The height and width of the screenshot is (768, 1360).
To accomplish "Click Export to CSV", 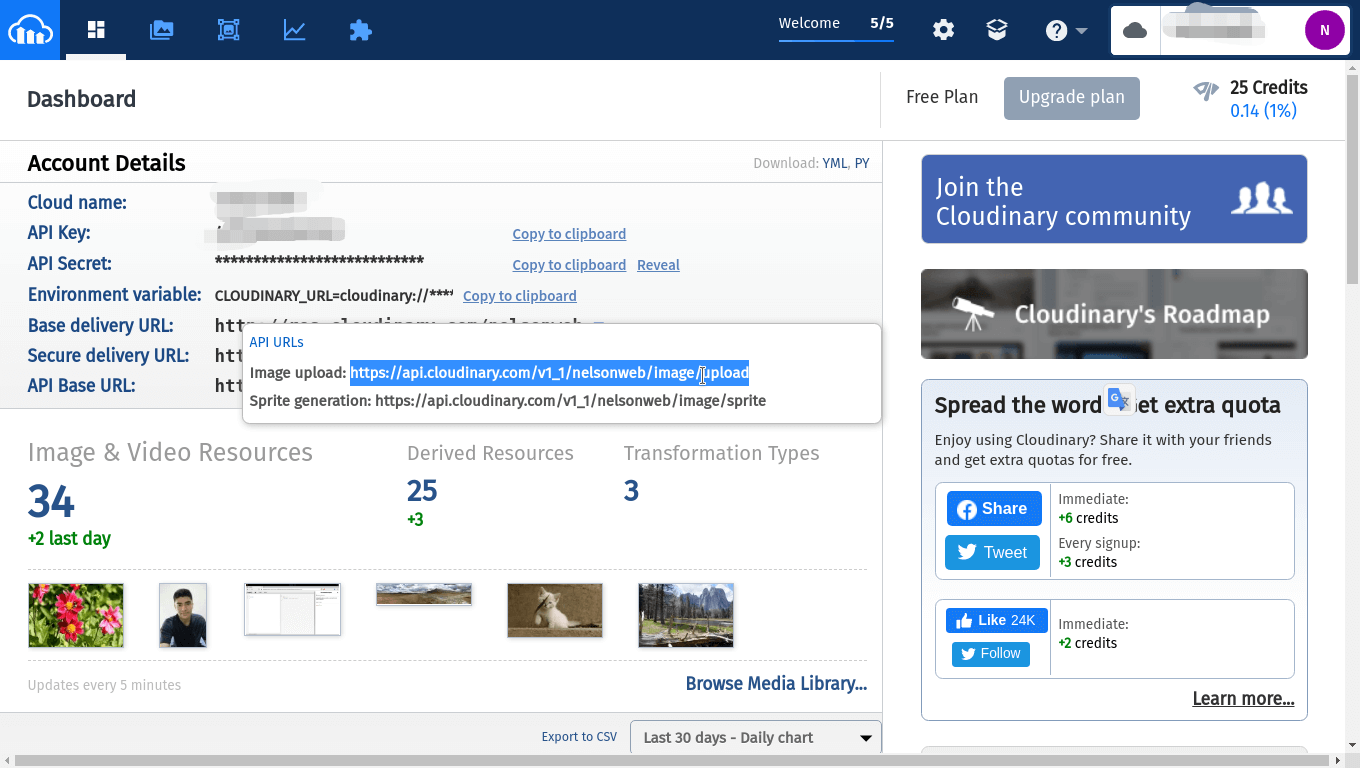I will click(x=579, y=736).
